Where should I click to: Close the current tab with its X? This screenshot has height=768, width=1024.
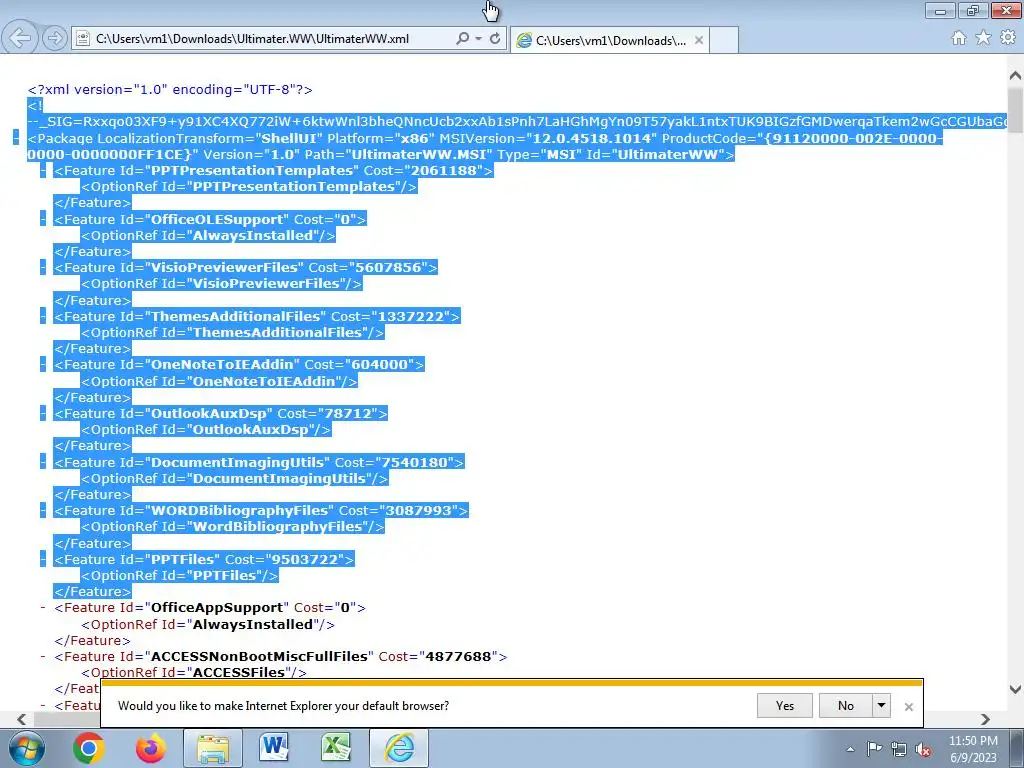tap(699, 40)
